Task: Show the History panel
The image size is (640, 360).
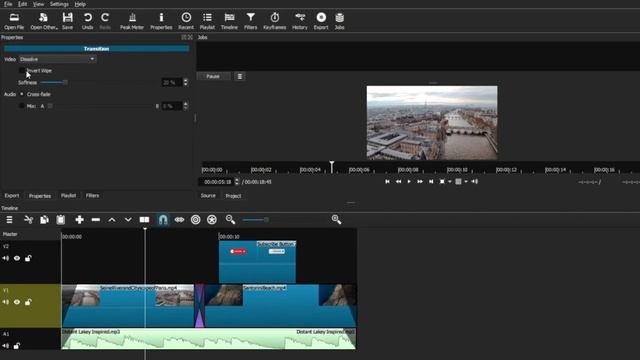Action: pos(300,21)
